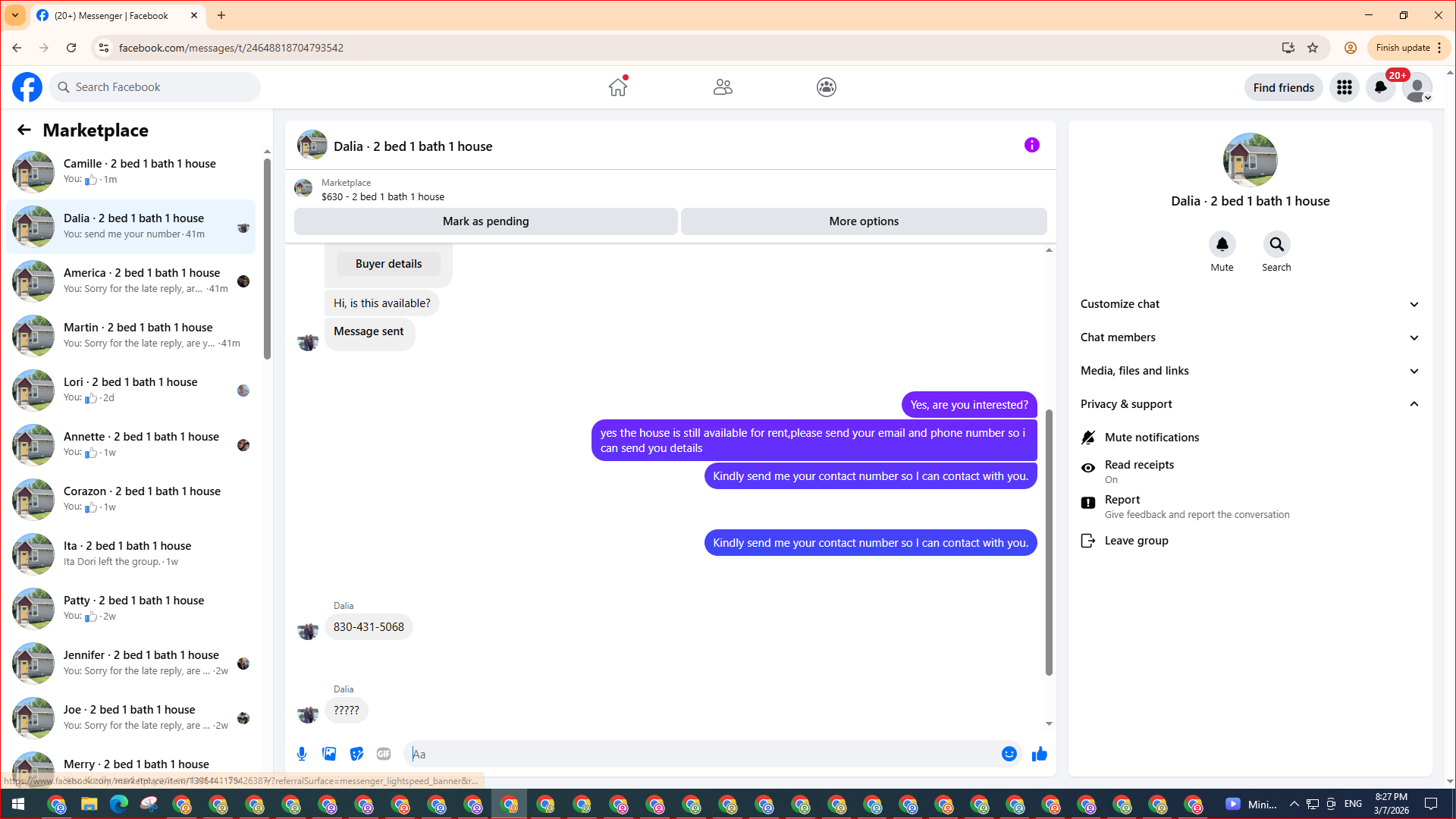Screen dimensions: 1456x819
Task: Open the account profile avatar menu
Action: pyautogui.click(x=1417, y=87)
